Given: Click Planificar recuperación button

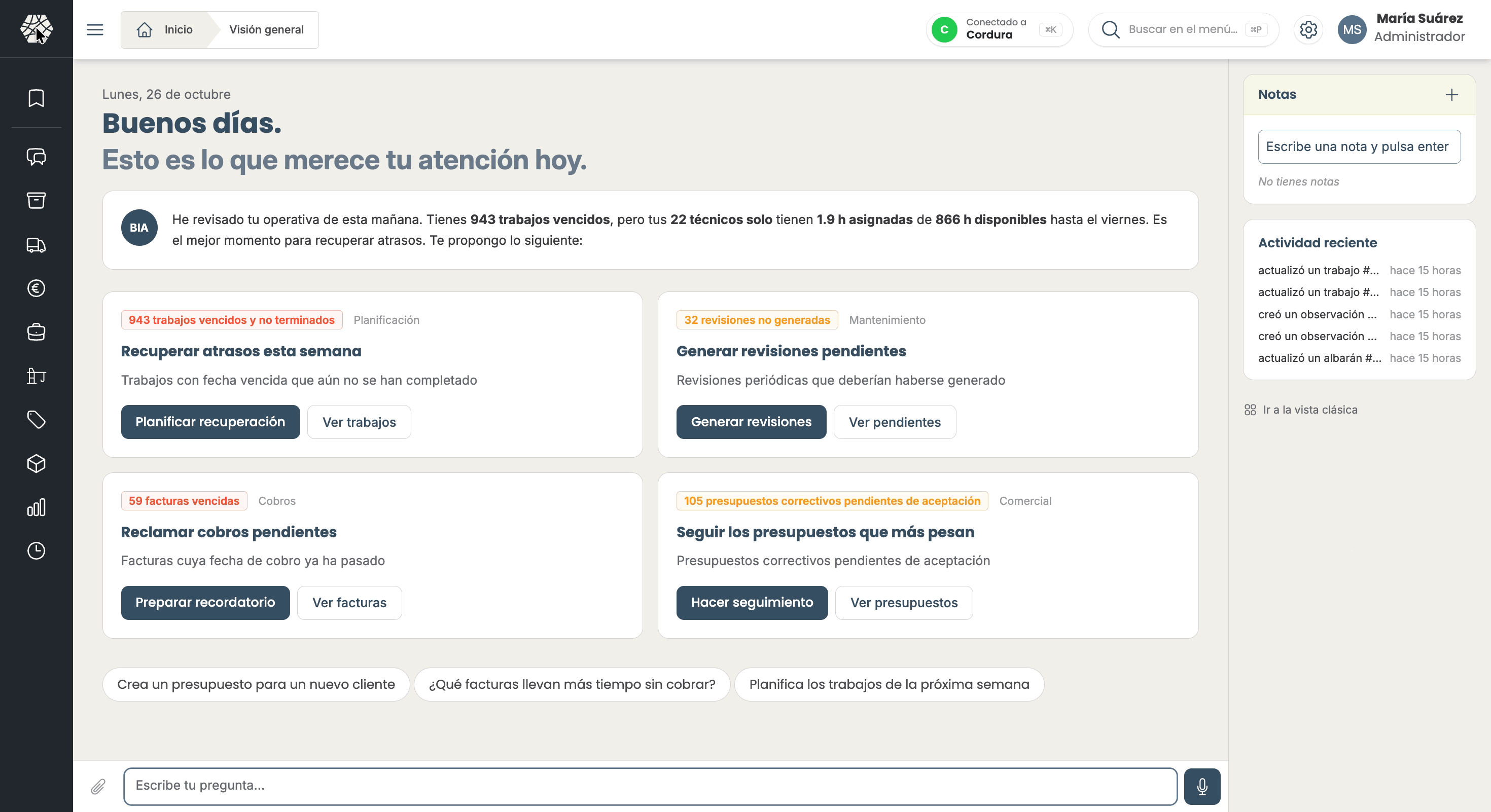Looking at the screenshot, I should point(210,422).
